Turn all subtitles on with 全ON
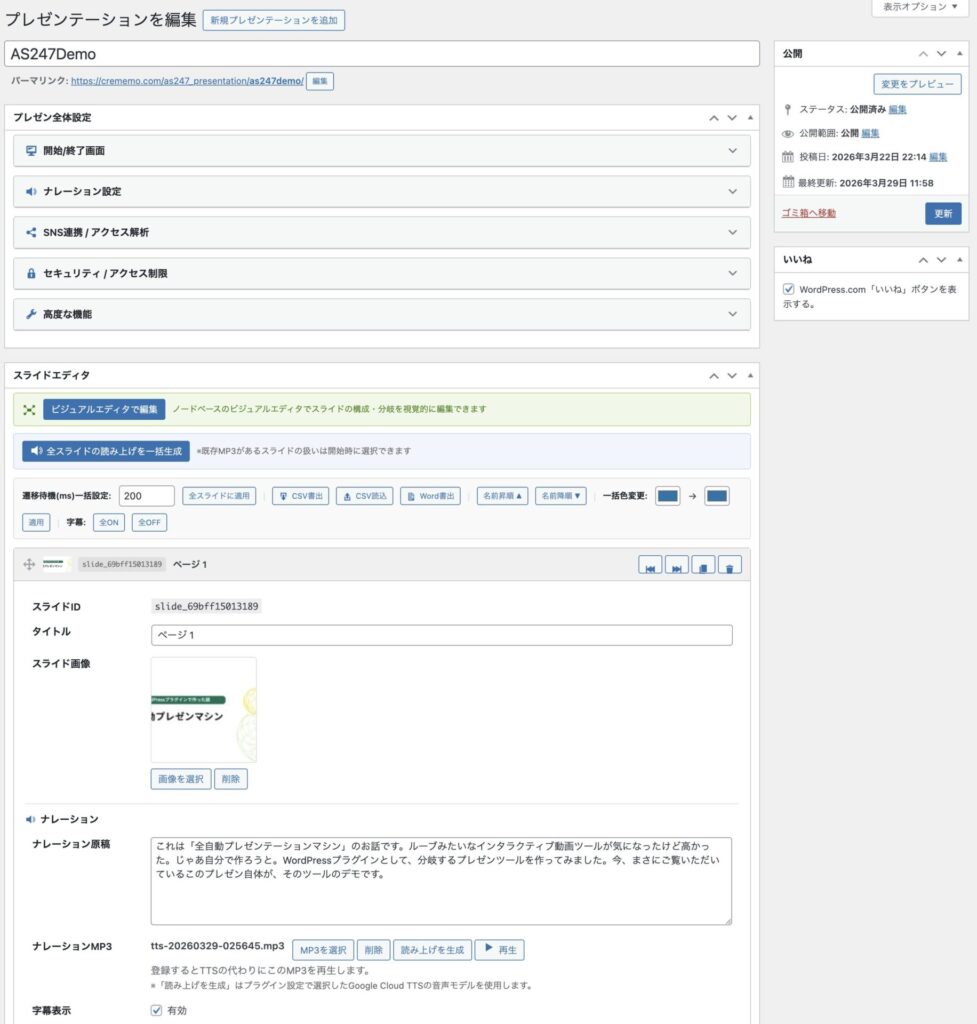Screen dimensions: 977x1024 tap(109, 522)
